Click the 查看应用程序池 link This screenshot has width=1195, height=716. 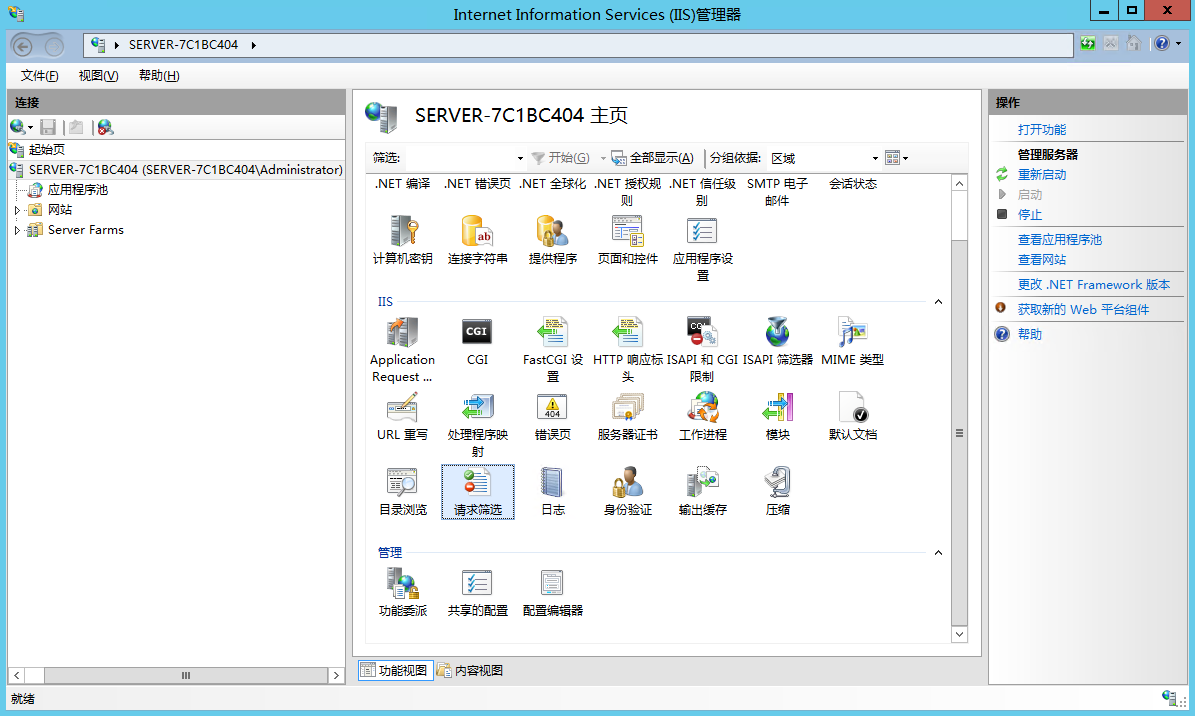(x=1059, y=239)
